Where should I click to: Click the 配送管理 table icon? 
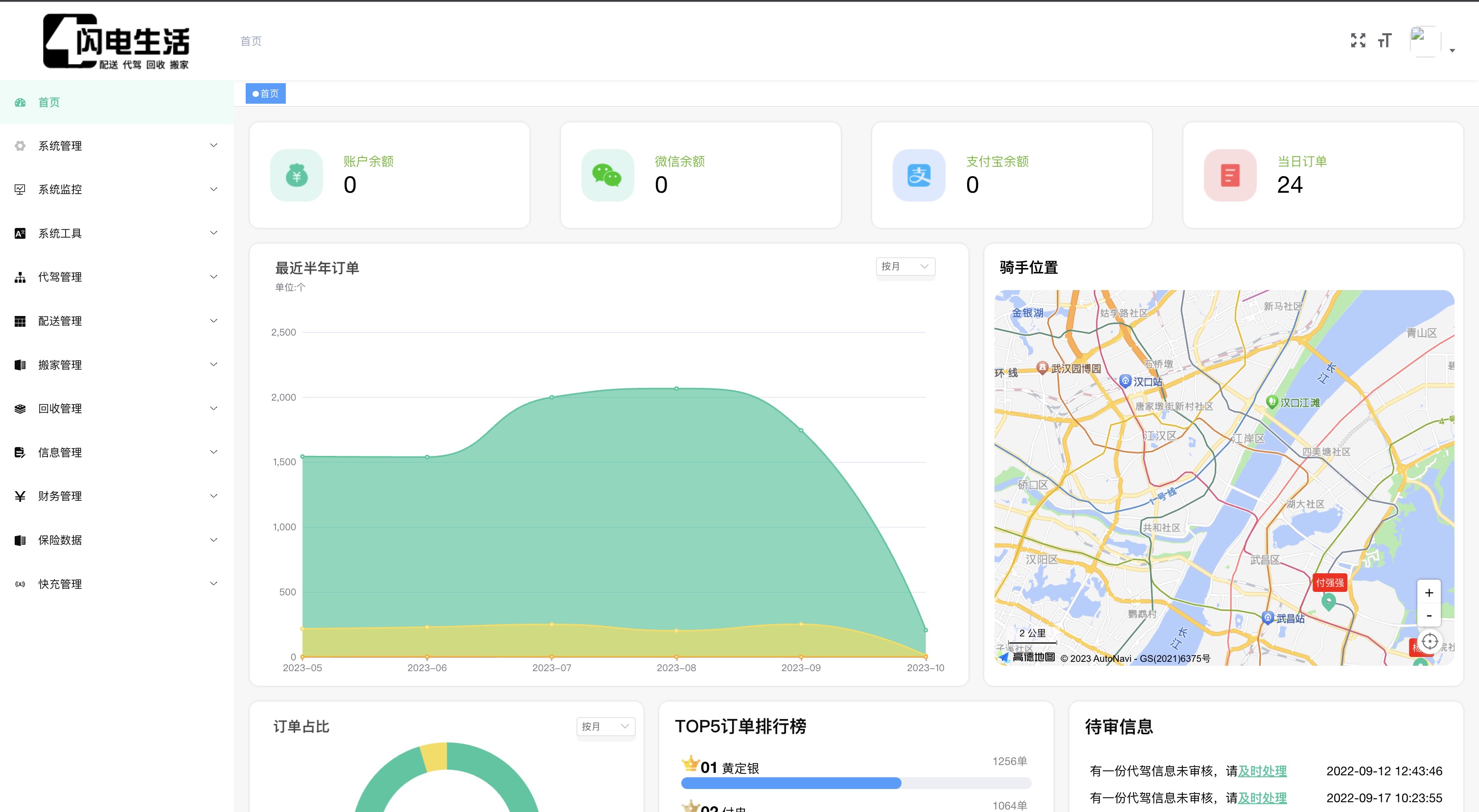point(20,321)
